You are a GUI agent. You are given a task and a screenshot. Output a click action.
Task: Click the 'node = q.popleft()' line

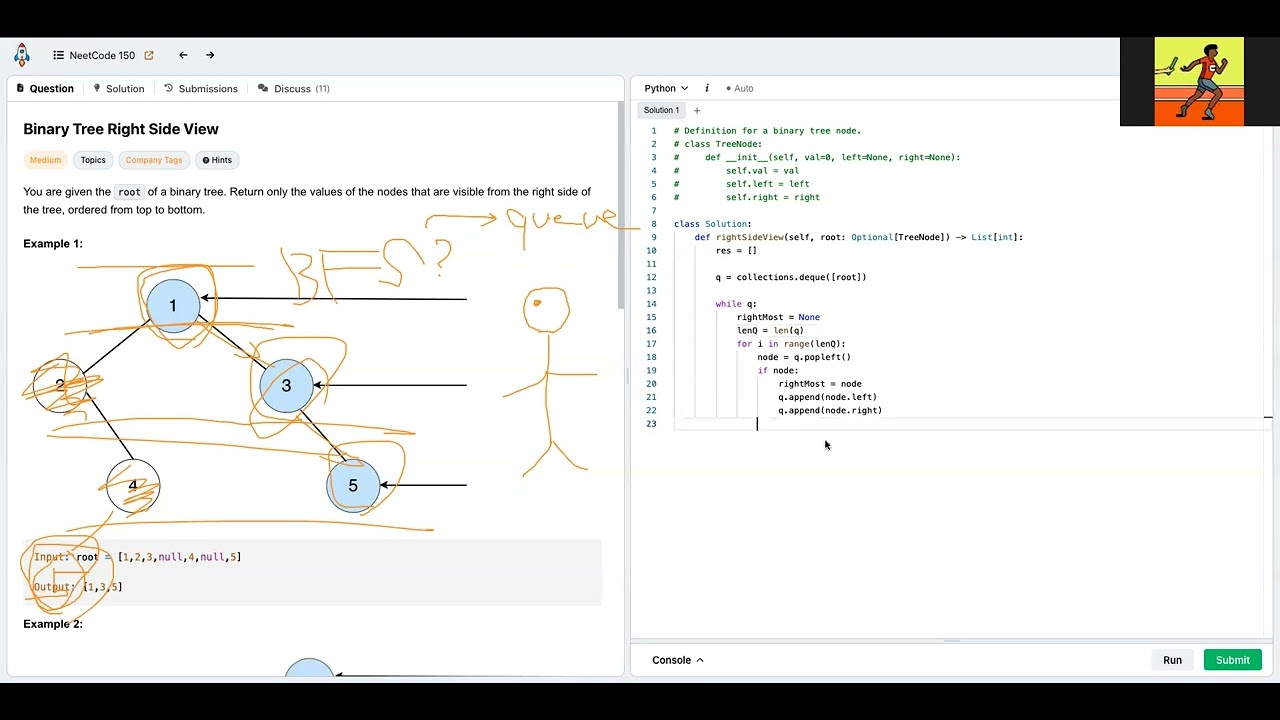(804, 357)
